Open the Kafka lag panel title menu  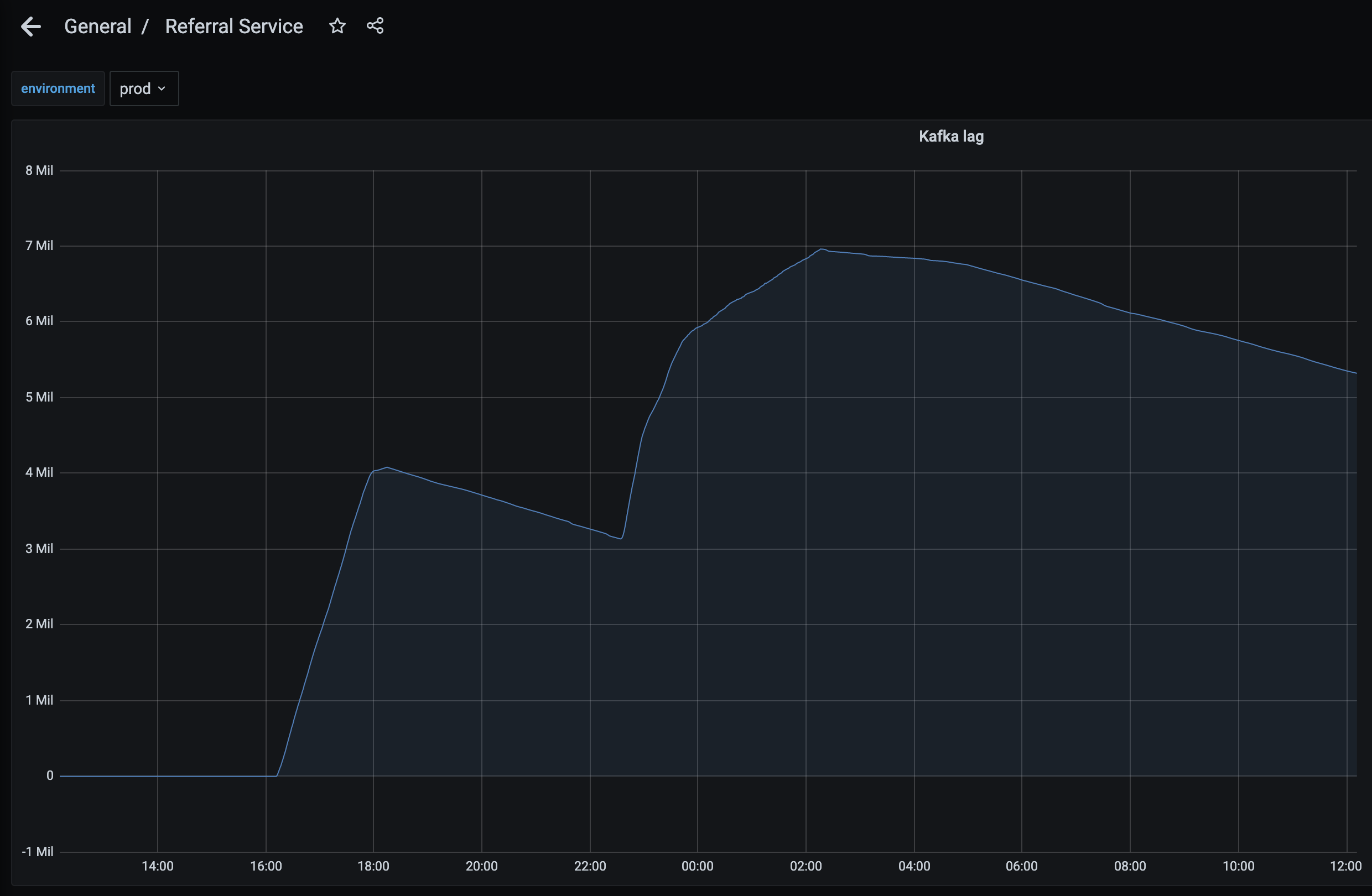950,137
